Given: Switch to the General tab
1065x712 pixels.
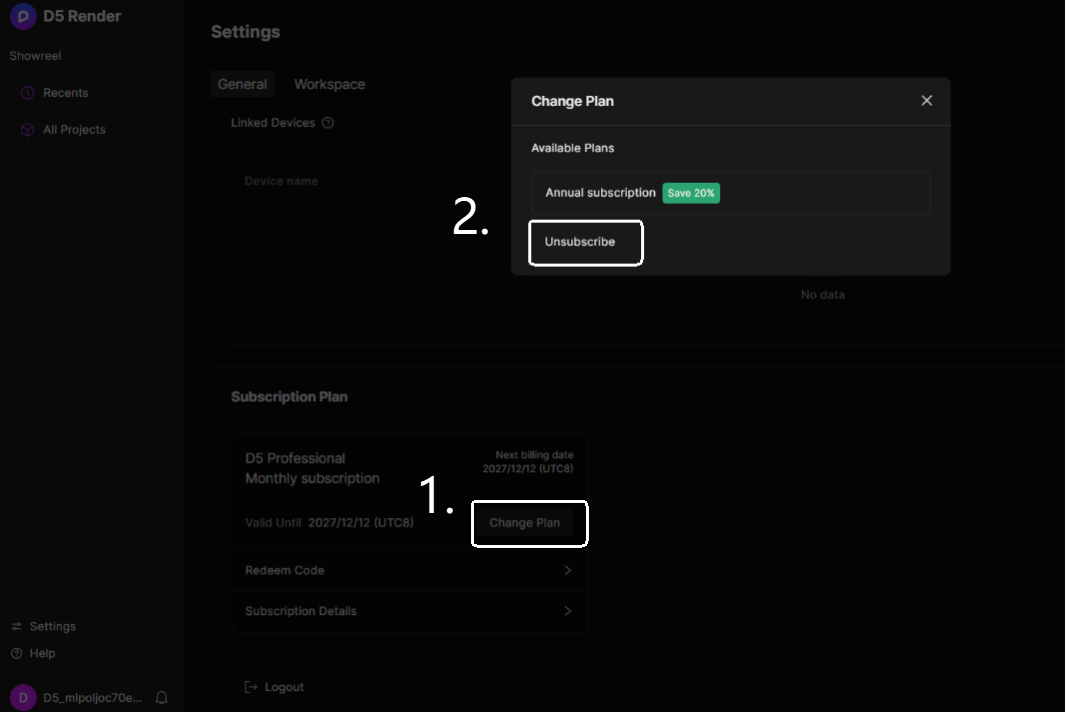Looking at the screenshot, I should pos(242,84).
